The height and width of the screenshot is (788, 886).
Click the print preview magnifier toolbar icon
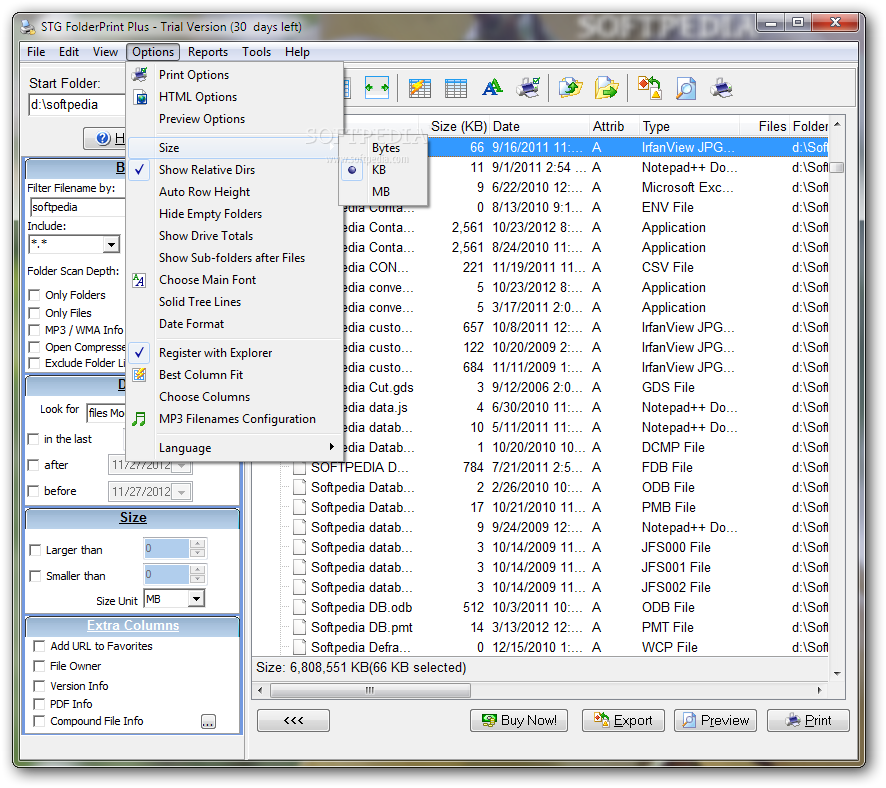pyautogui.click(x=685, y=88)
